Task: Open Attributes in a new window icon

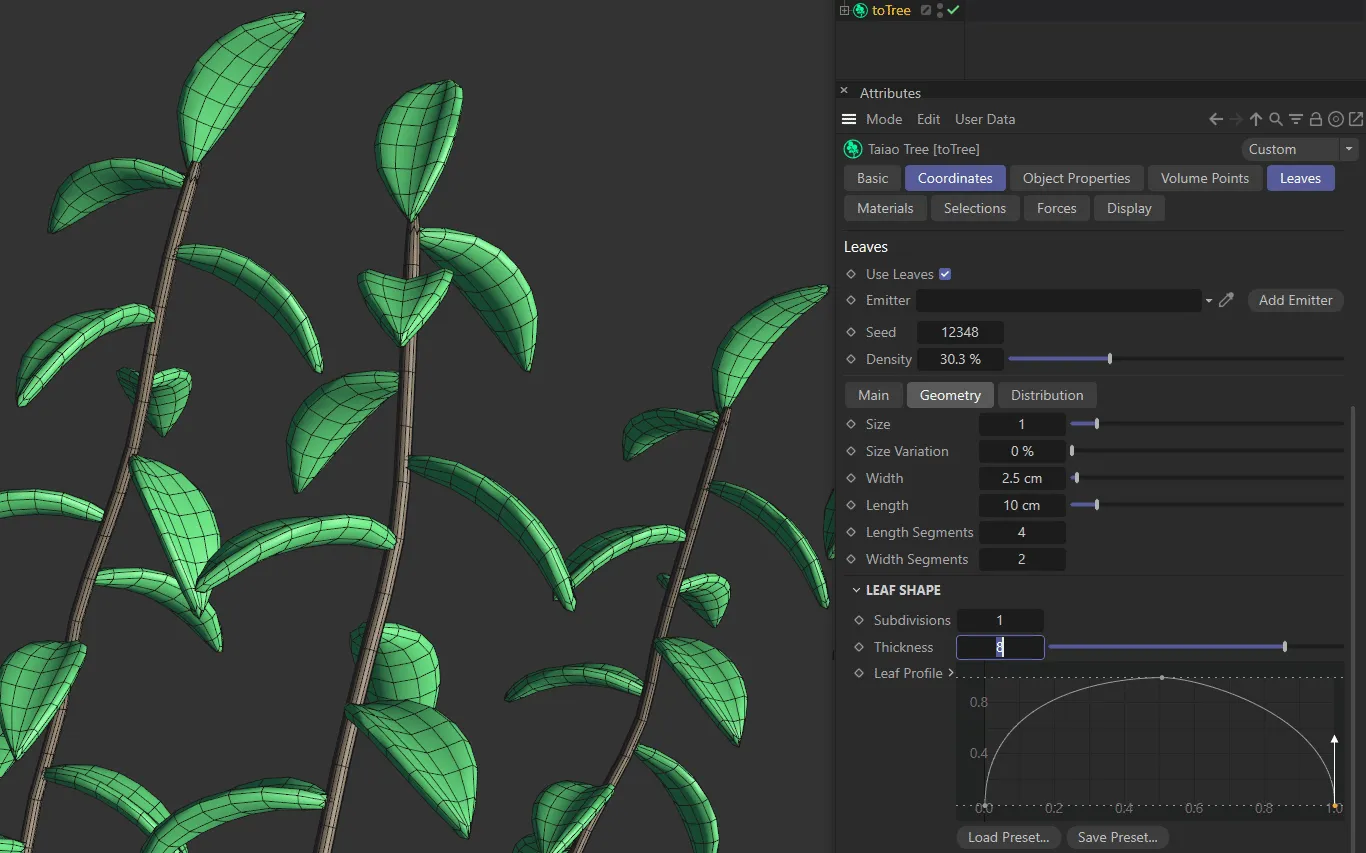Action: pyautogui.click(x=1356, y=119)
